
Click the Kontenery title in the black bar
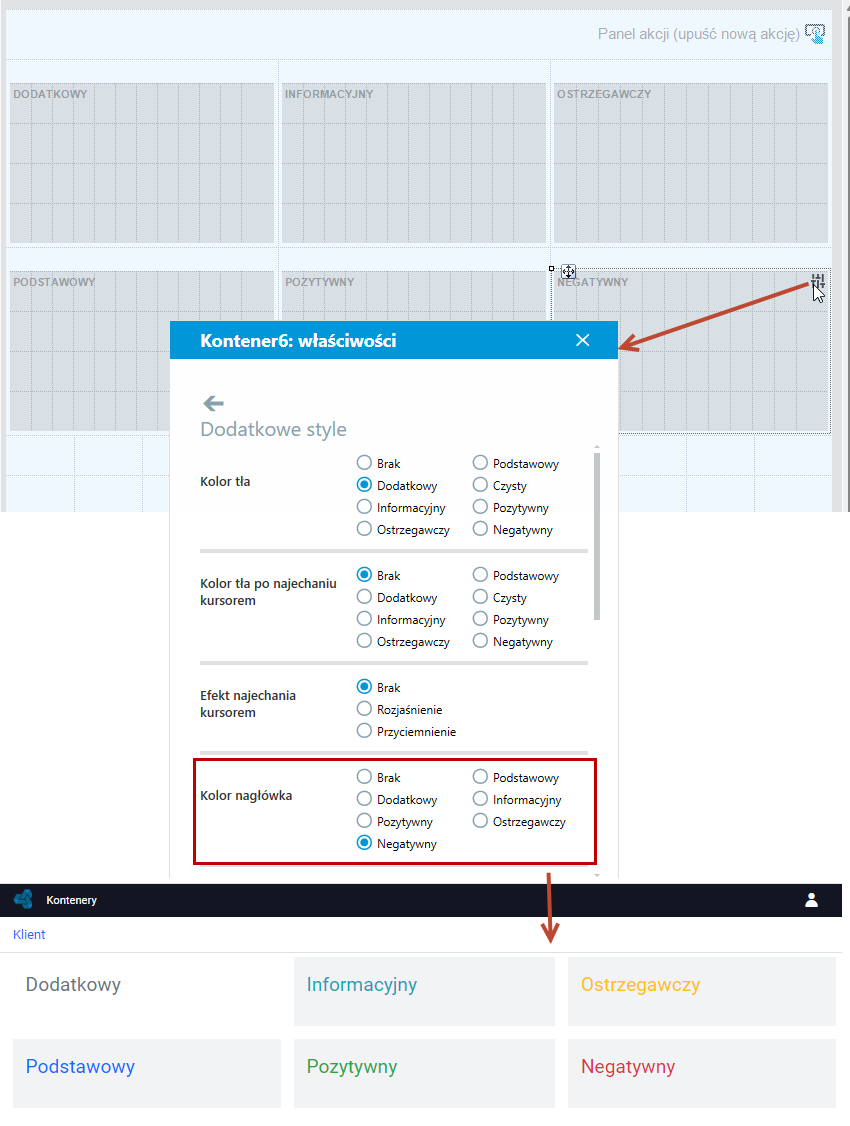click(x=71, y=900)
